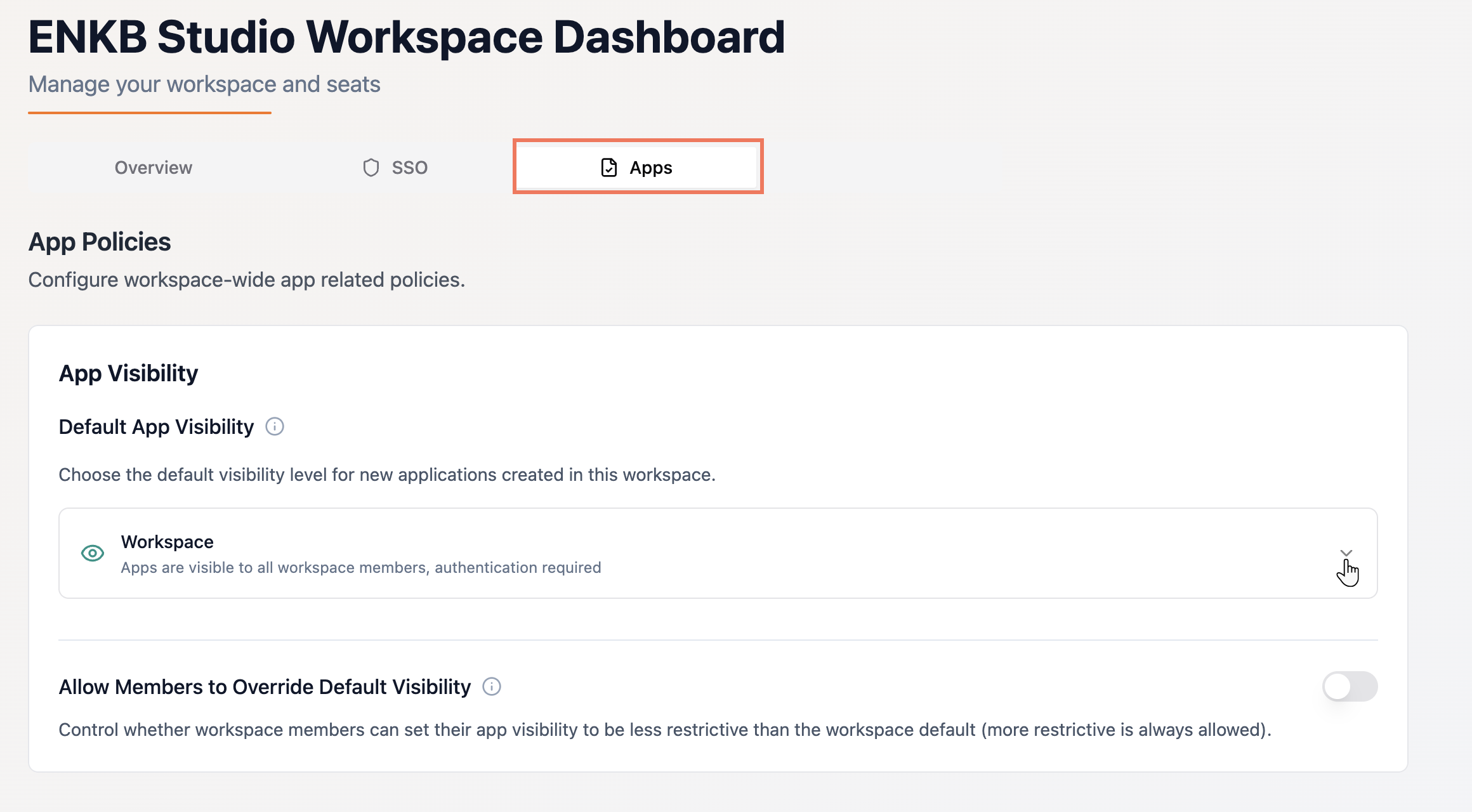
Task: Open the SSO tab
Action: click(409, 167)
